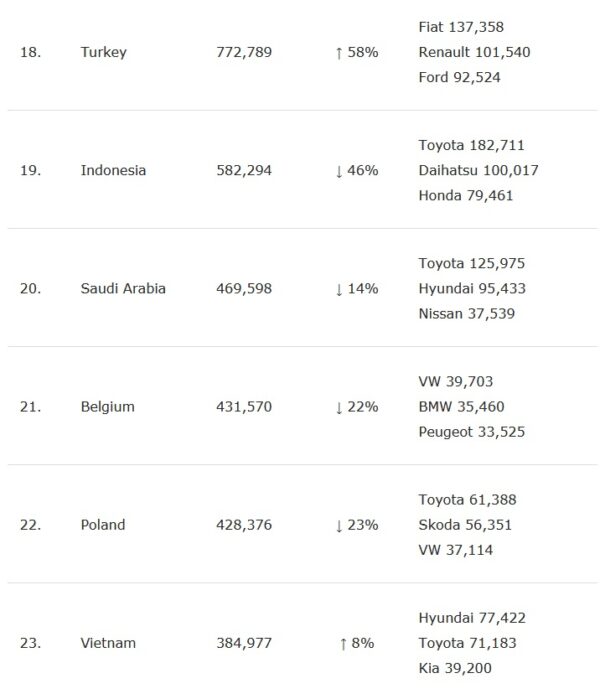Click the up arrow 58% change for Turkey
Screen dimensions: 600x699
click(356, 52)
